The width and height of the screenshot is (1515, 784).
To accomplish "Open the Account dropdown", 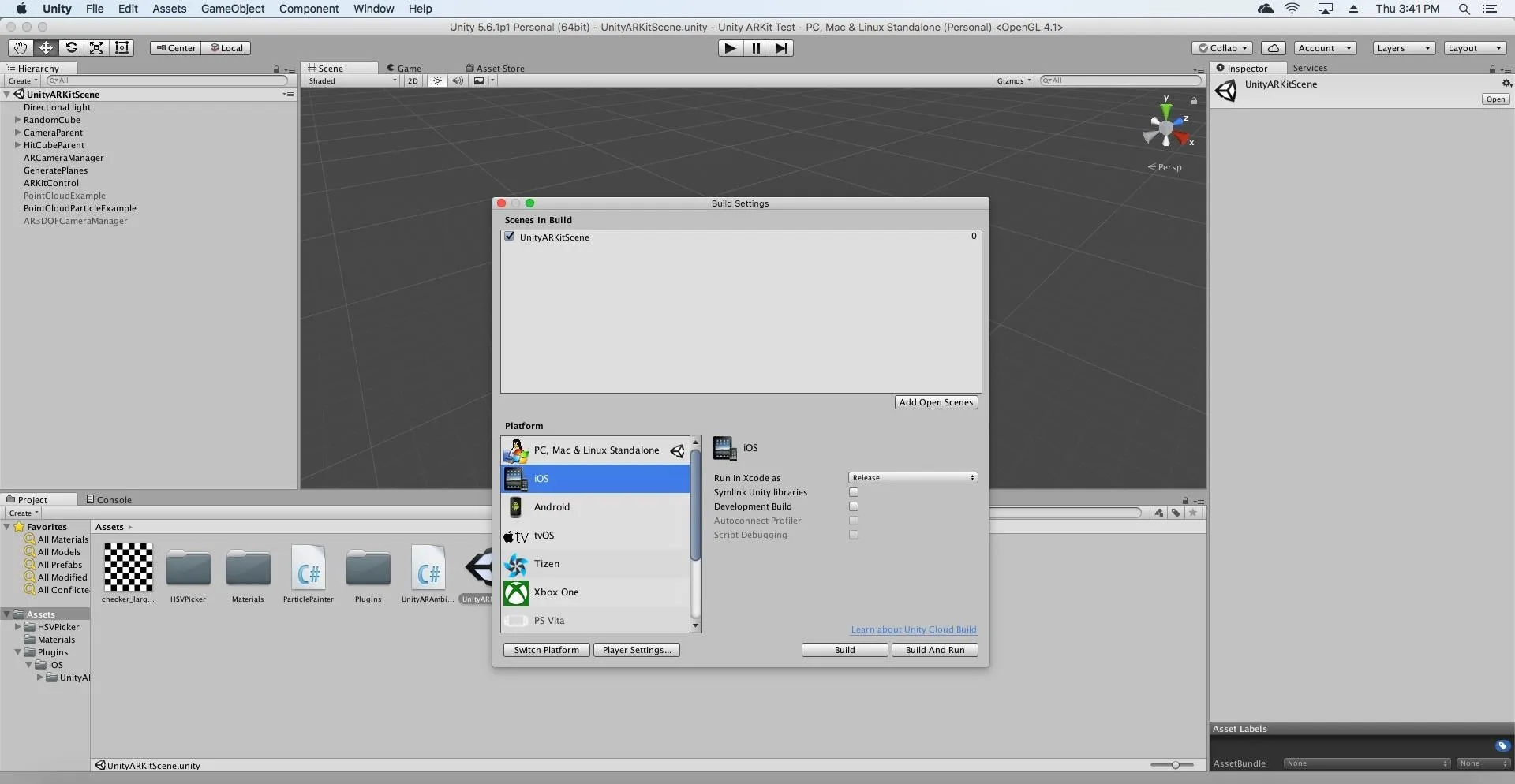I will click(x=1325, y=48).
